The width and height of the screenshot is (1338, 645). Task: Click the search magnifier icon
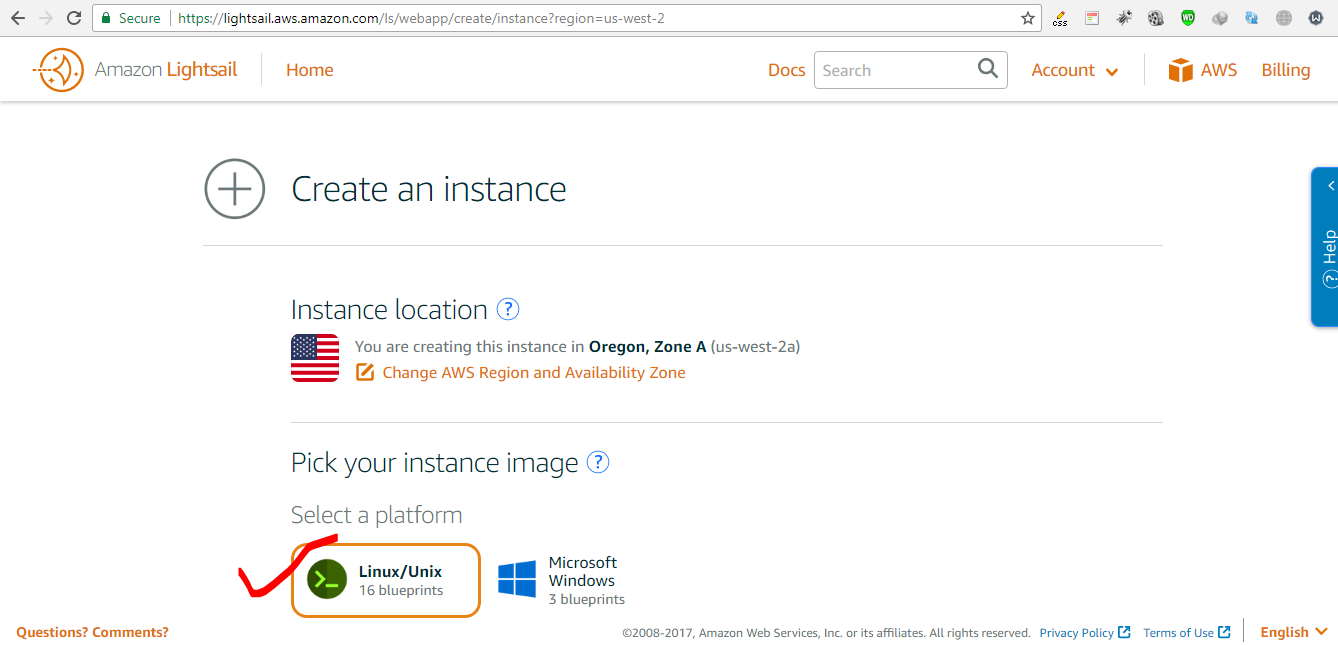[x=988, y=69]
